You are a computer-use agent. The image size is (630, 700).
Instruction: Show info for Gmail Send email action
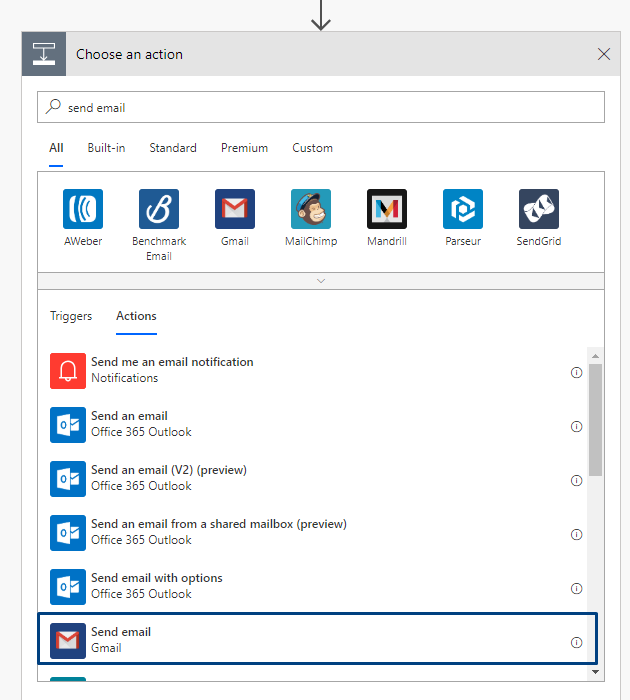click(576, 642)
